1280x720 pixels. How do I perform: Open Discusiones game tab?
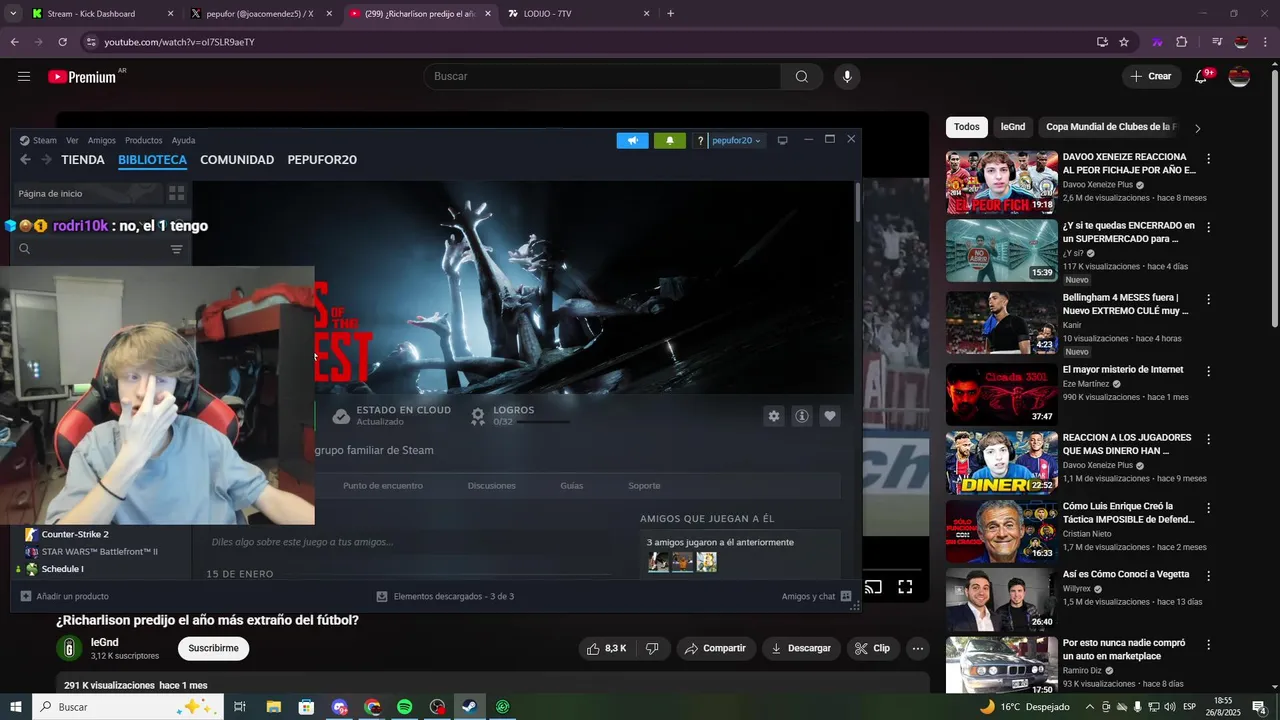[x=492, y=486]
